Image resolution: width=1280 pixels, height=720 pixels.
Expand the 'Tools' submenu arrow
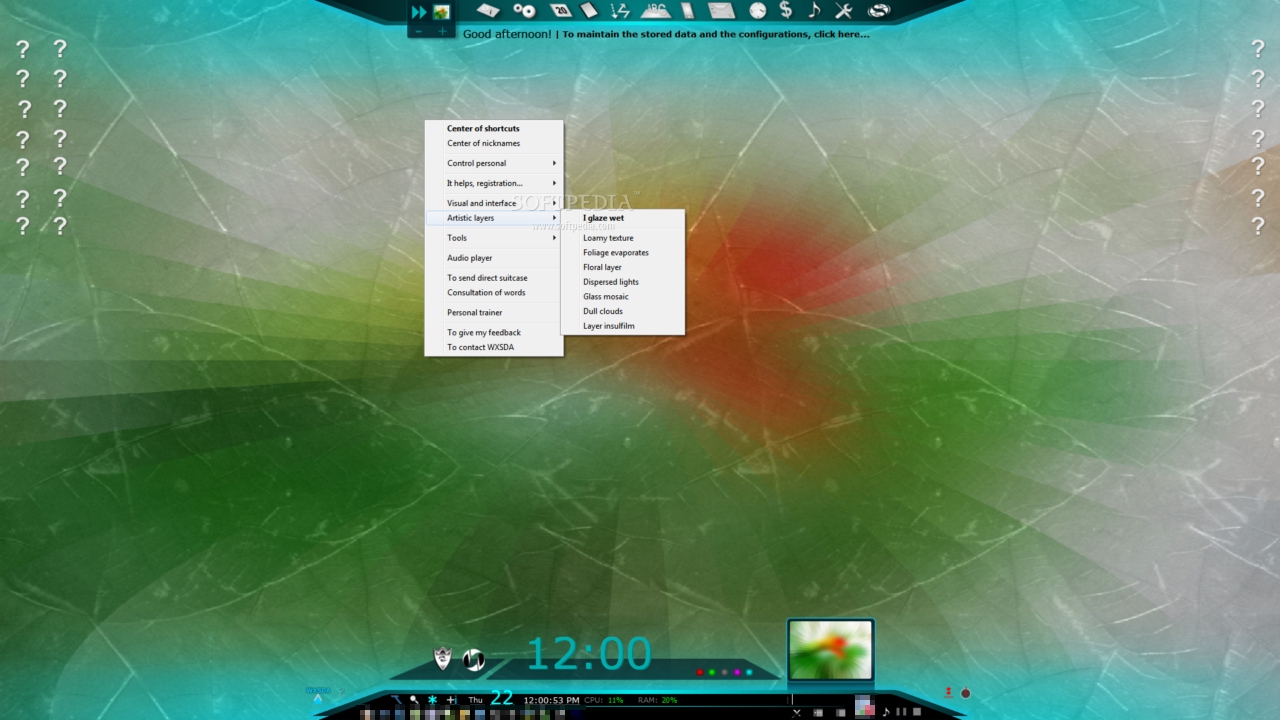tap(554, 238)
